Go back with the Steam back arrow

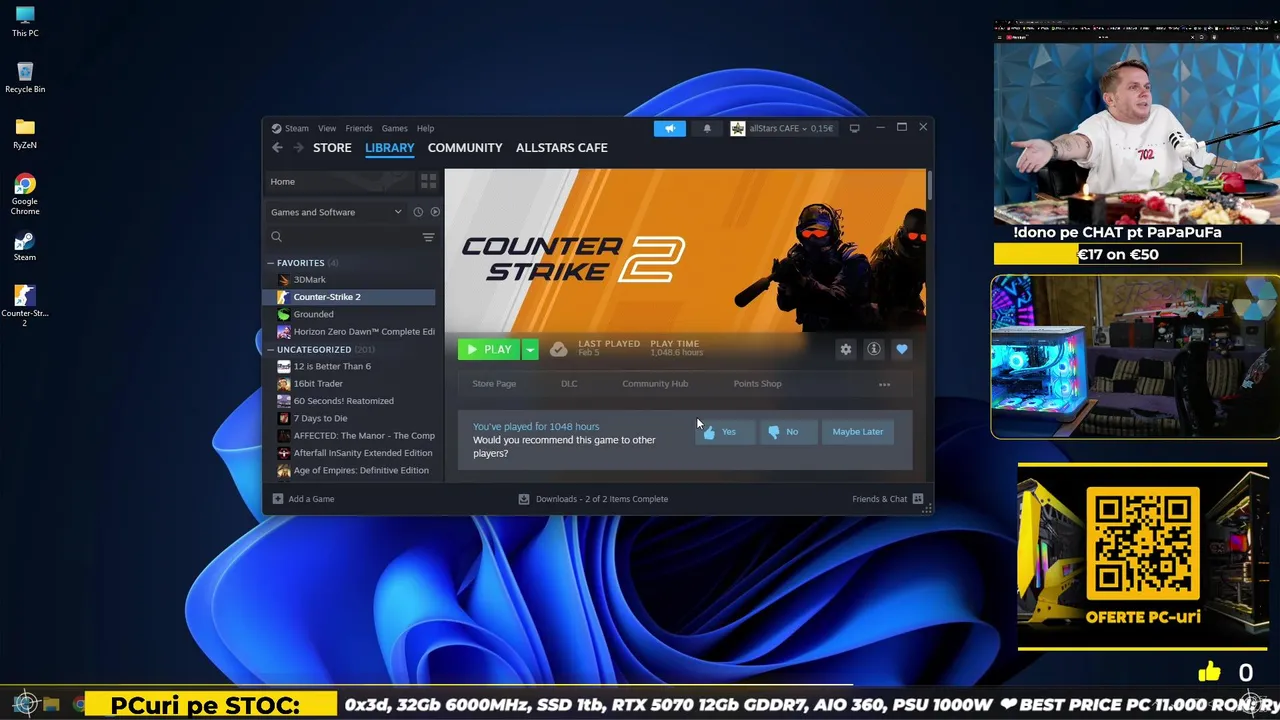[x=277, y=148]
